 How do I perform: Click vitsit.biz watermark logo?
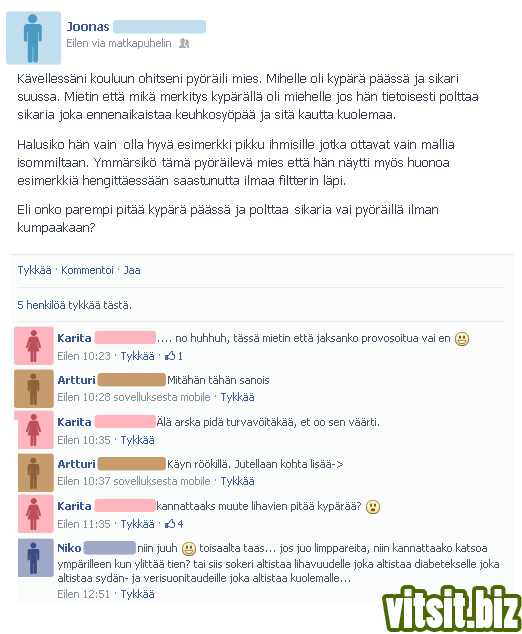(x=452, y=609)
